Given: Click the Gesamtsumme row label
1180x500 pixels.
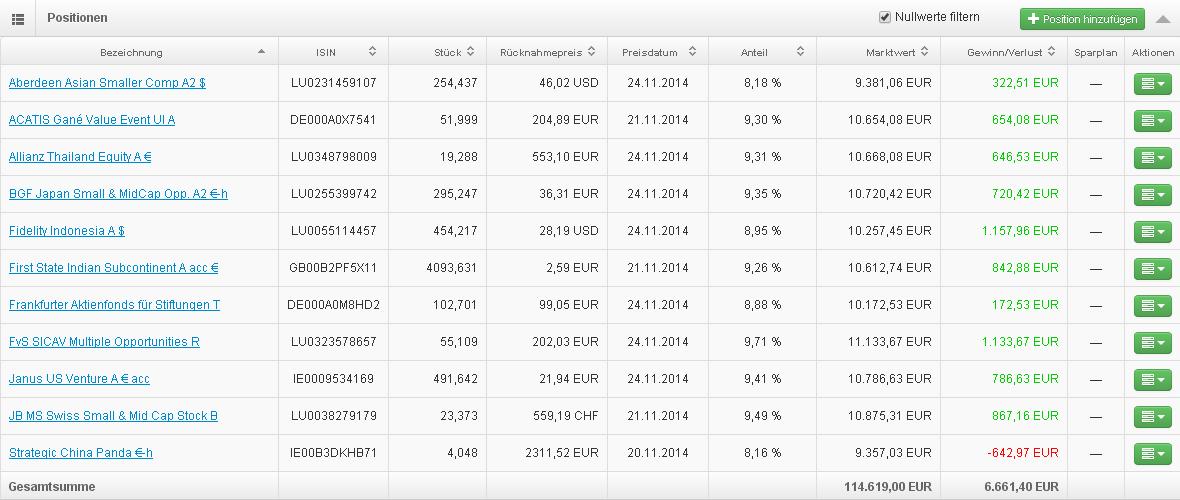Looking at the screenshot, I should (52, 486).
